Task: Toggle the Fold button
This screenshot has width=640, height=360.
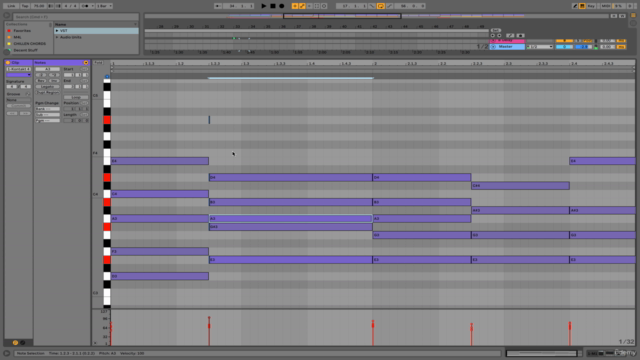Action: click(x=98, y=62)
